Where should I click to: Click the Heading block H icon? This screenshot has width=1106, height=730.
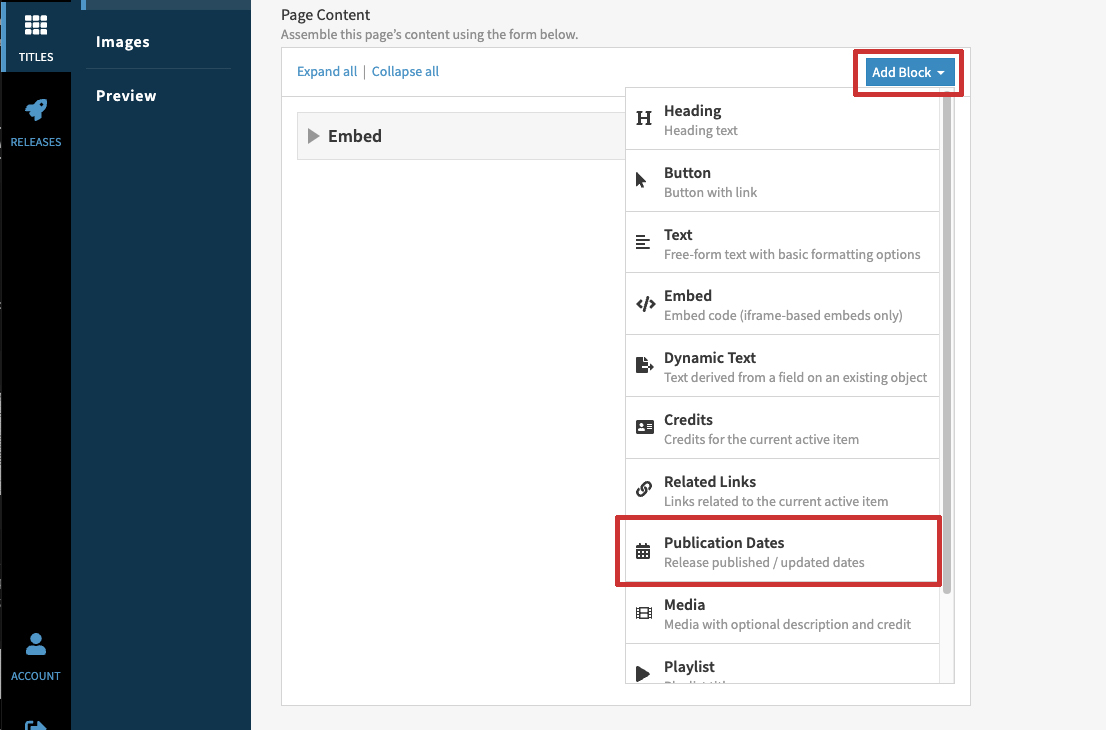tap(644, 119)
